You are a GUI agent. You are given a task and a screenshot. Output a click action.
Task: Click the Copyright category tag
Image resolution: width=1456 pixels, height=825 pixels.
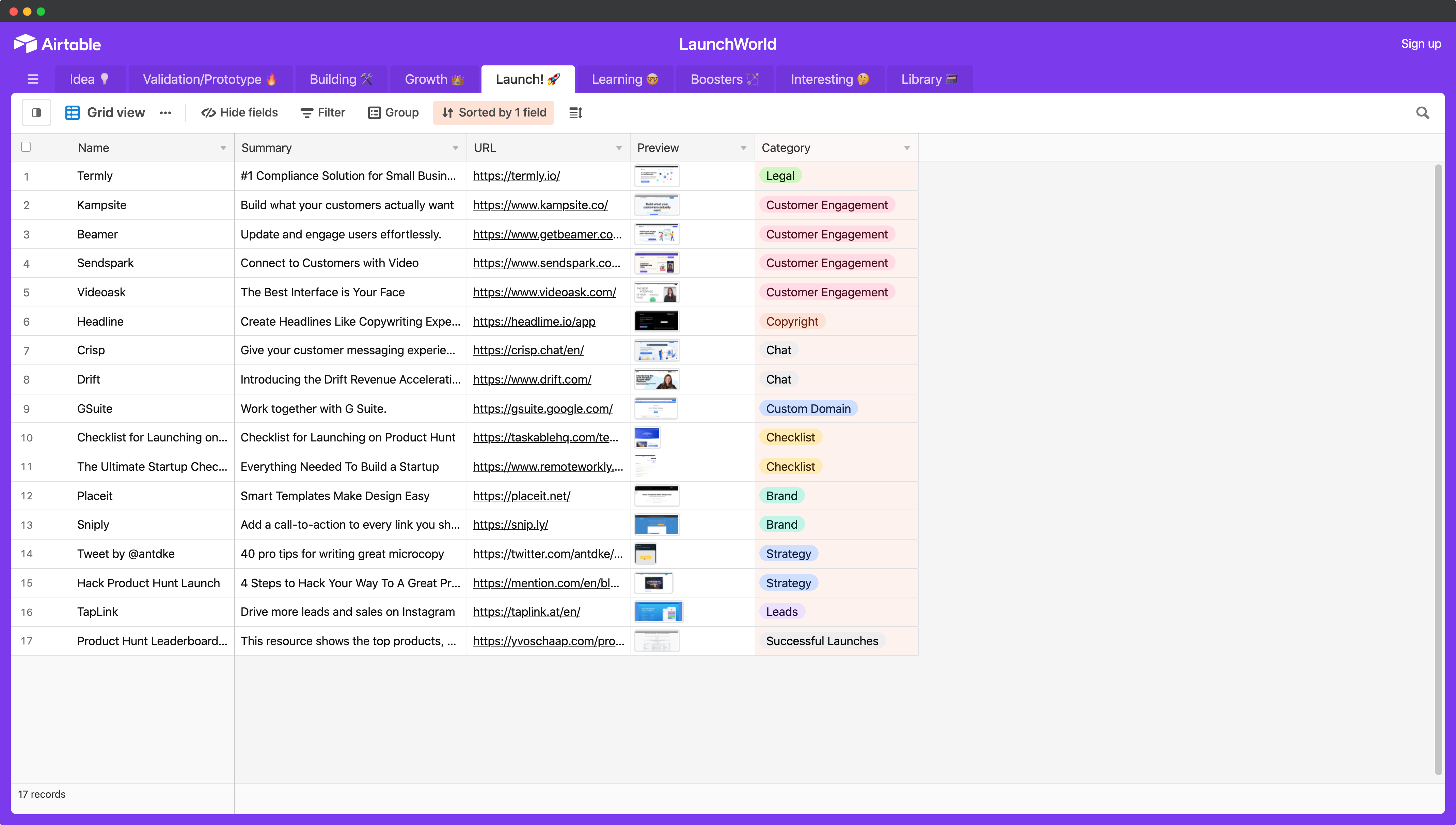tap(792, 321)
